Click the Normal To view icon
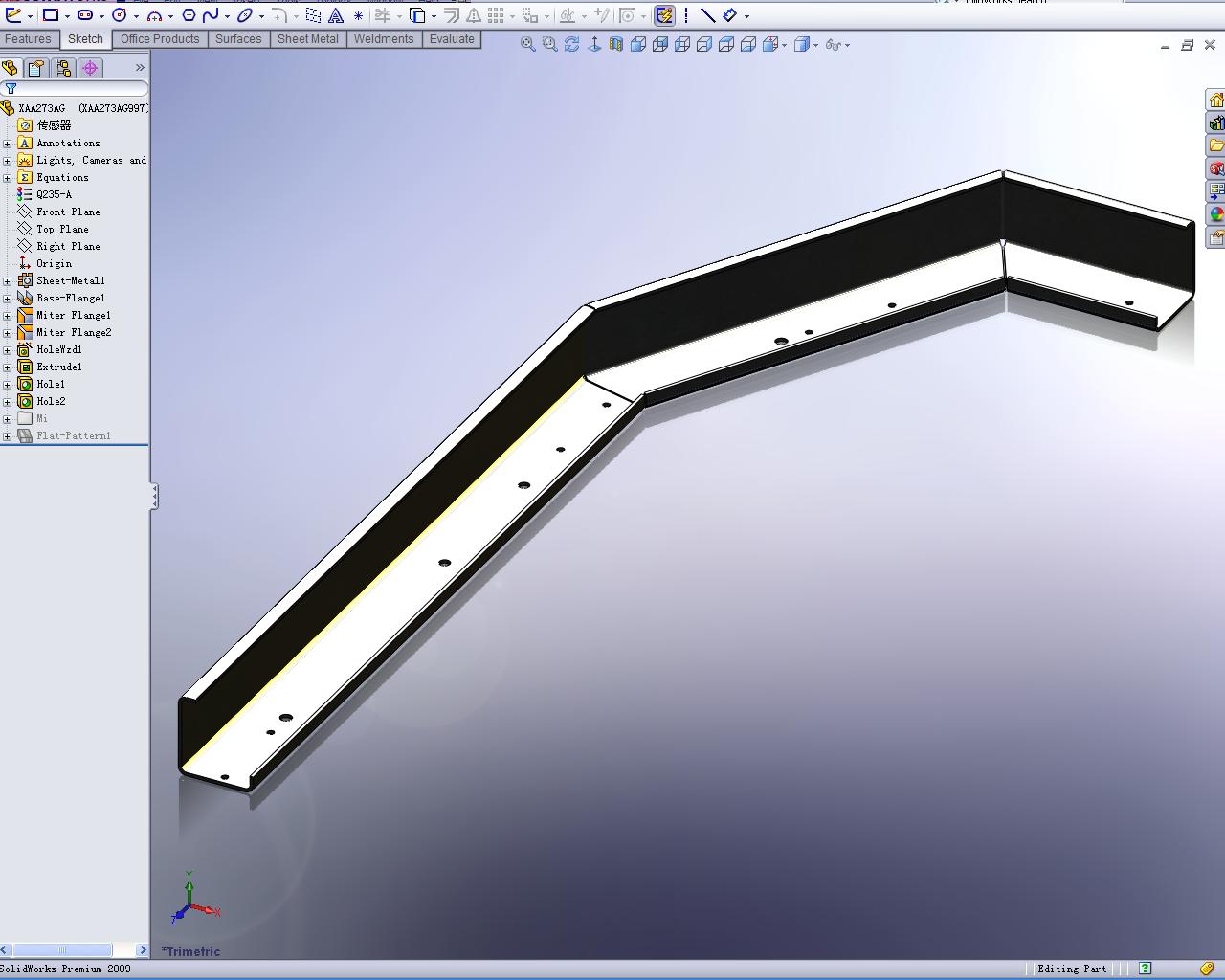The image size is (1225, 980). point(594,44)
